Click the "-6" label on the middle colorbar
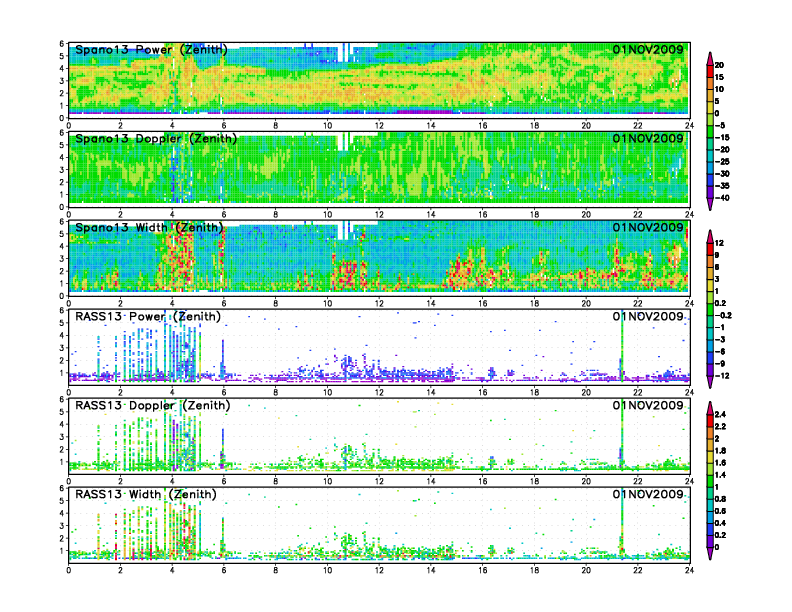 point(720,351)
